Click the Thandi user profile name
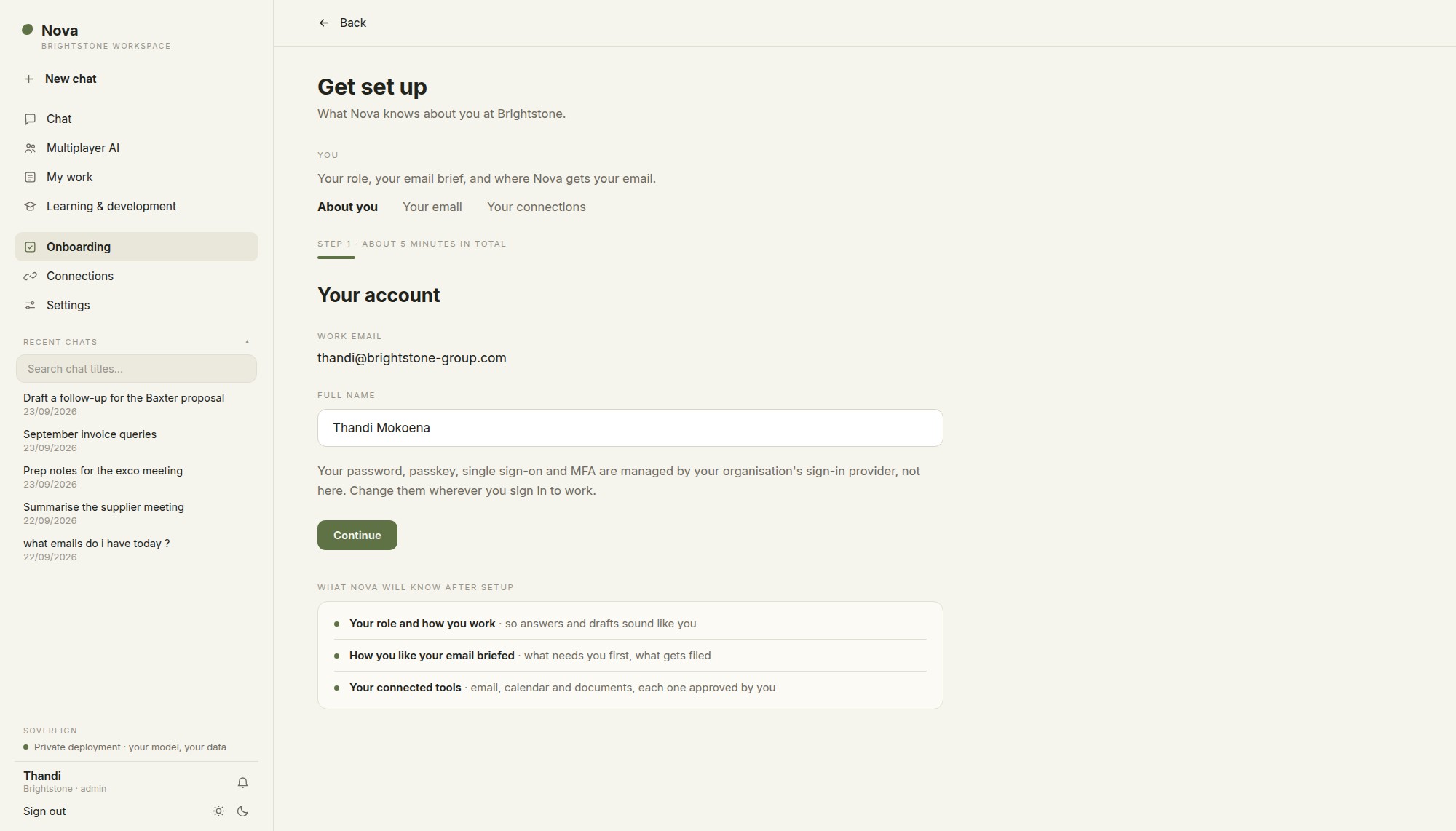This screenshot has height=831, width=1456. coord(42,776)
